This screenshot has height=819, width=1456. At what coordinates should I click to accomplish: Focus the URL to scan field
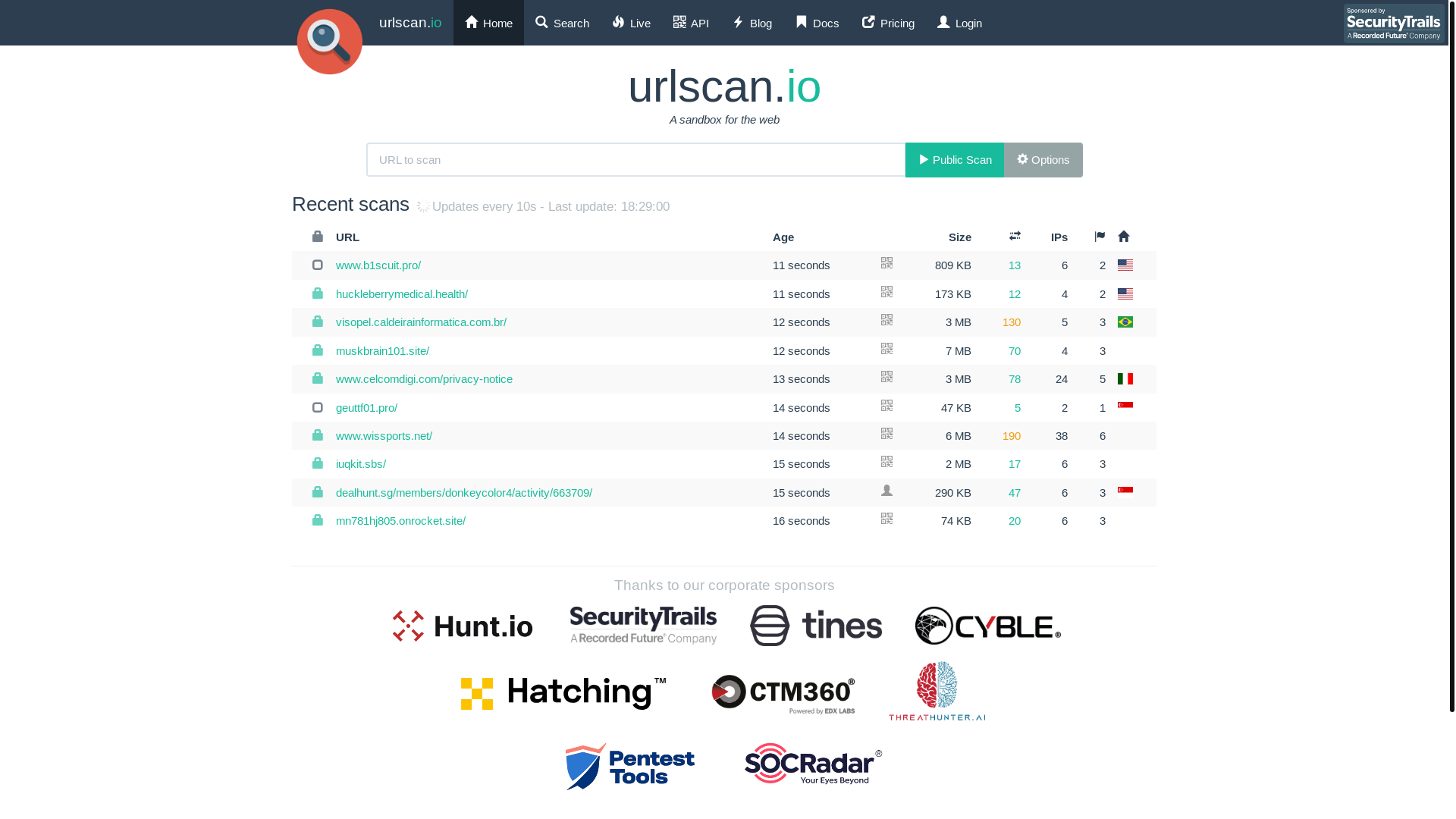[x=636, y=160]
